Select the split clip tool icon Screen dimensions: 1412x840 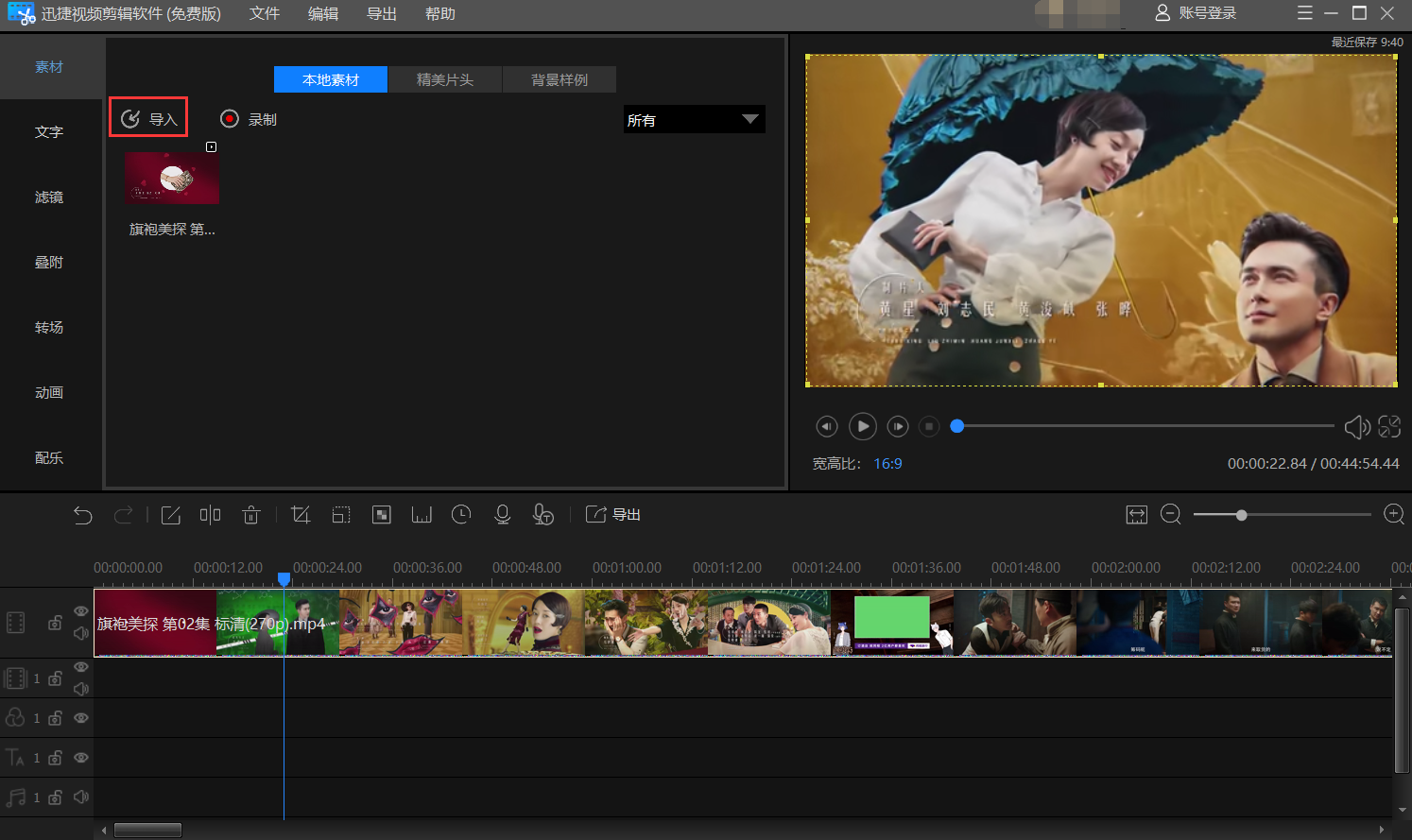pyautogui.click(x=210, y=514)
